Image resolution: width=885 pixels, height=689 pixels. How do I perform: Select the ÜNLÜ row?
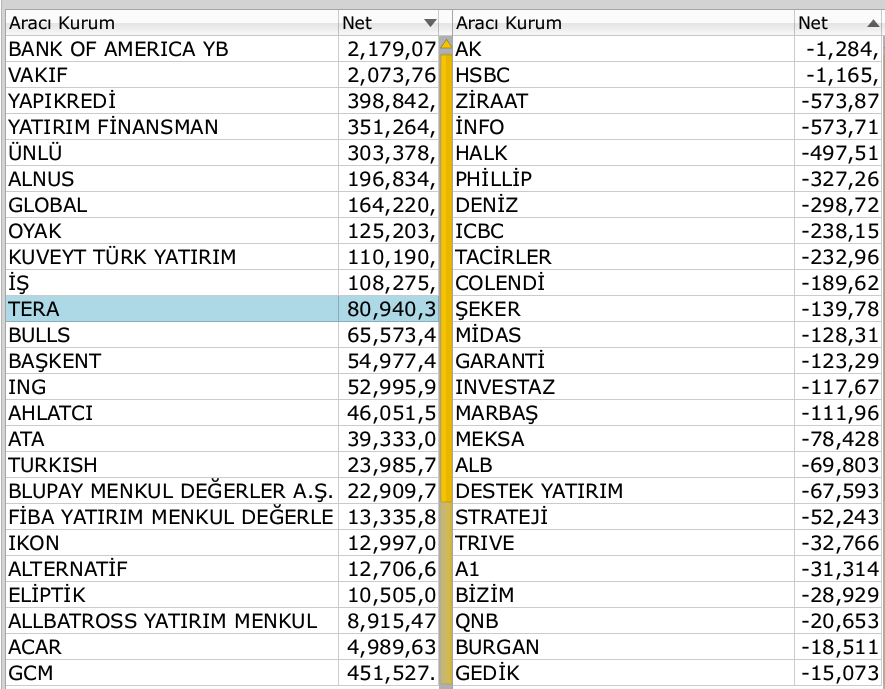[x=222, y=153]
